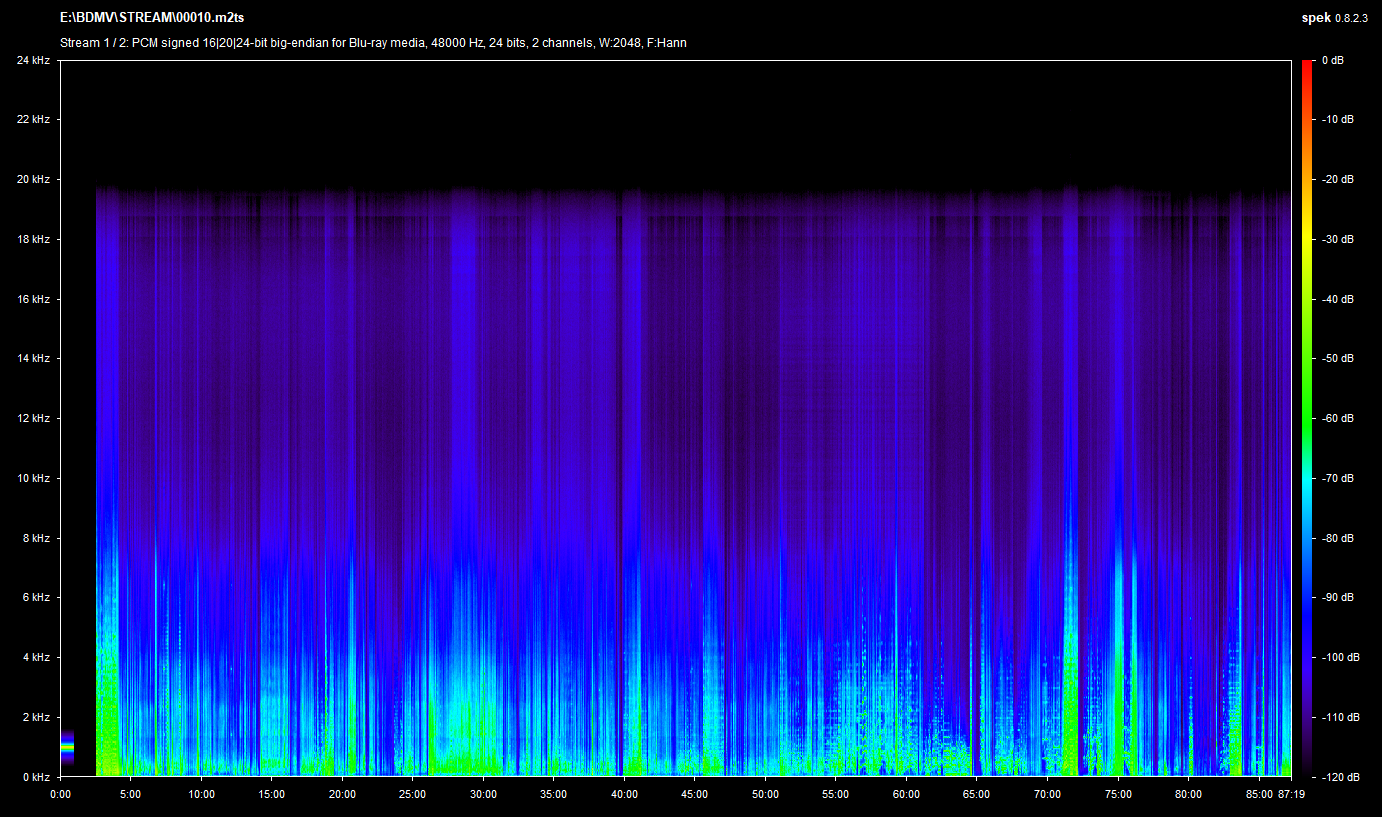Click the 0:00 time axis marker
The height and width of the screenshot is (817, 1382).
click(x=61, y=795)
